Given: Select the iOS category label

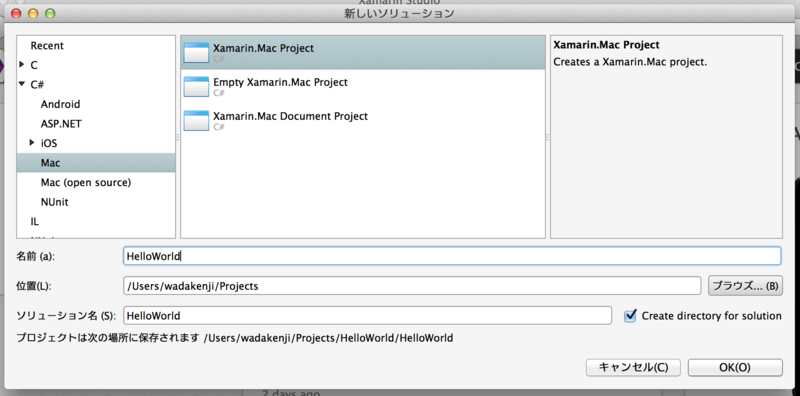Looking at the screenshot, I should (49, 143).
